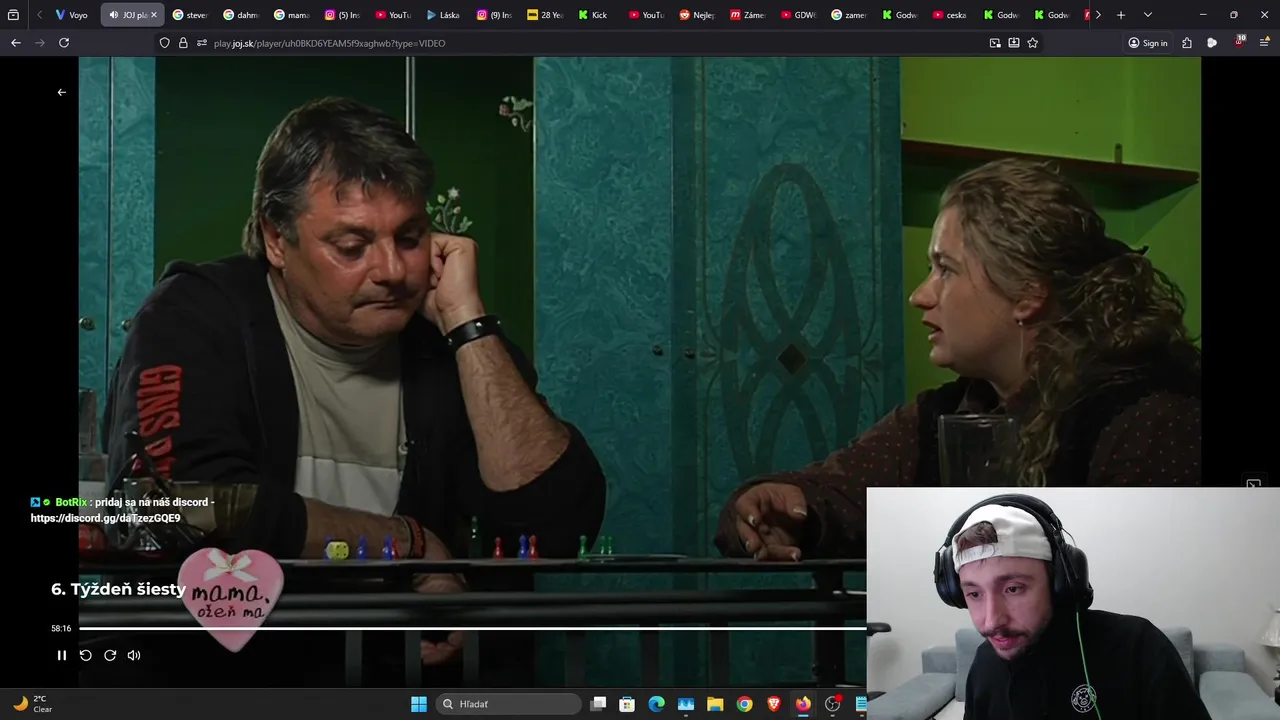Open a new tab with the plus button
This screenshot has height=720, width=1280.
1121,15
